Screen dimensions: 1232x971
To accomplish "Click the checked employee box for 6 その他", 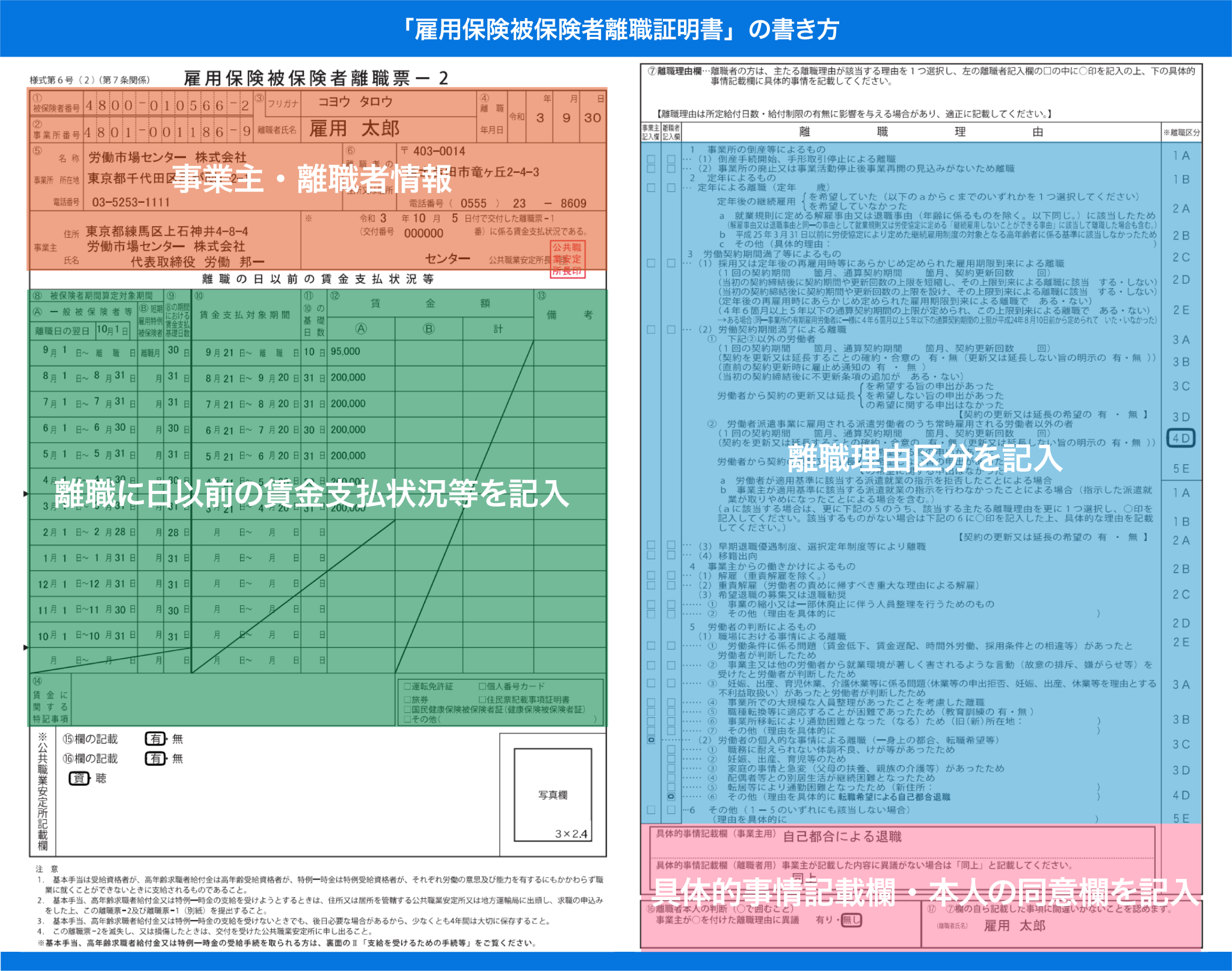I will 671,797.
